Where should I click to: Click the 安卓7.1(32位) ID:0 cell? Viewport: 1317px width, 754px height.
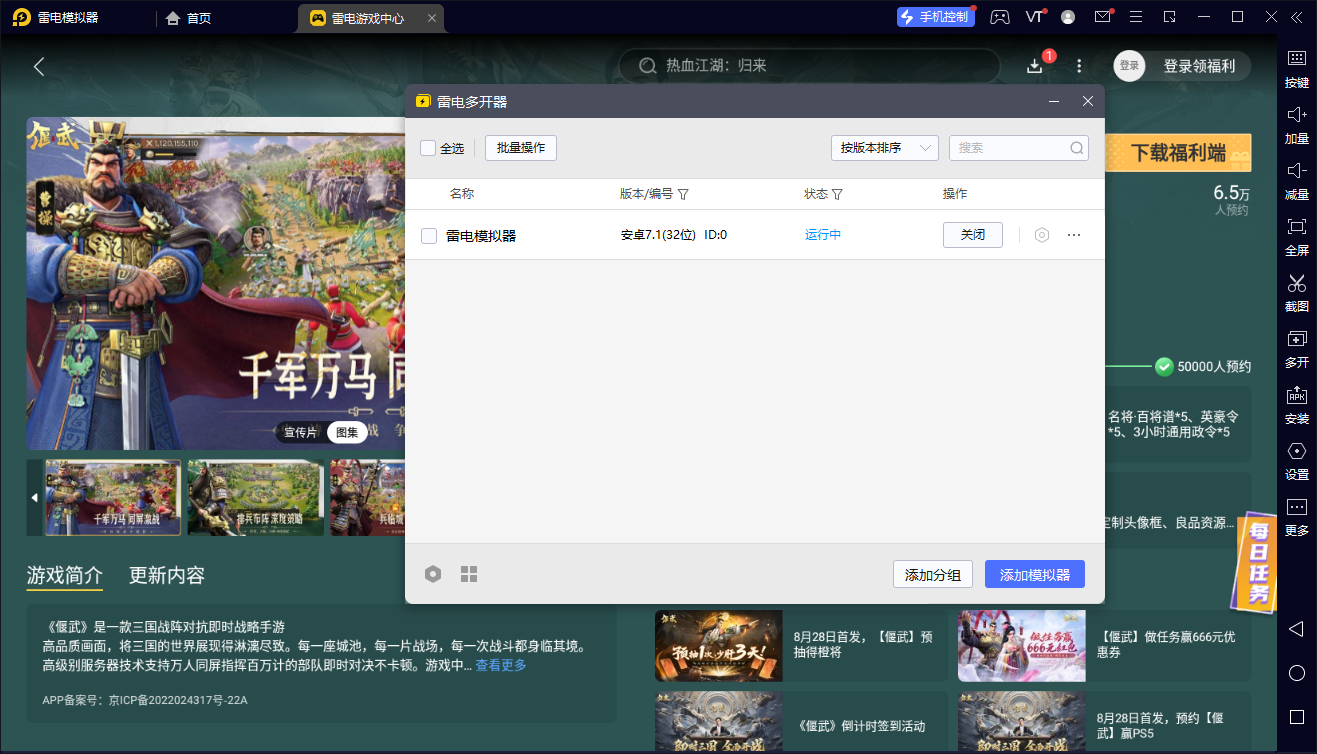[x=674, y=235]
